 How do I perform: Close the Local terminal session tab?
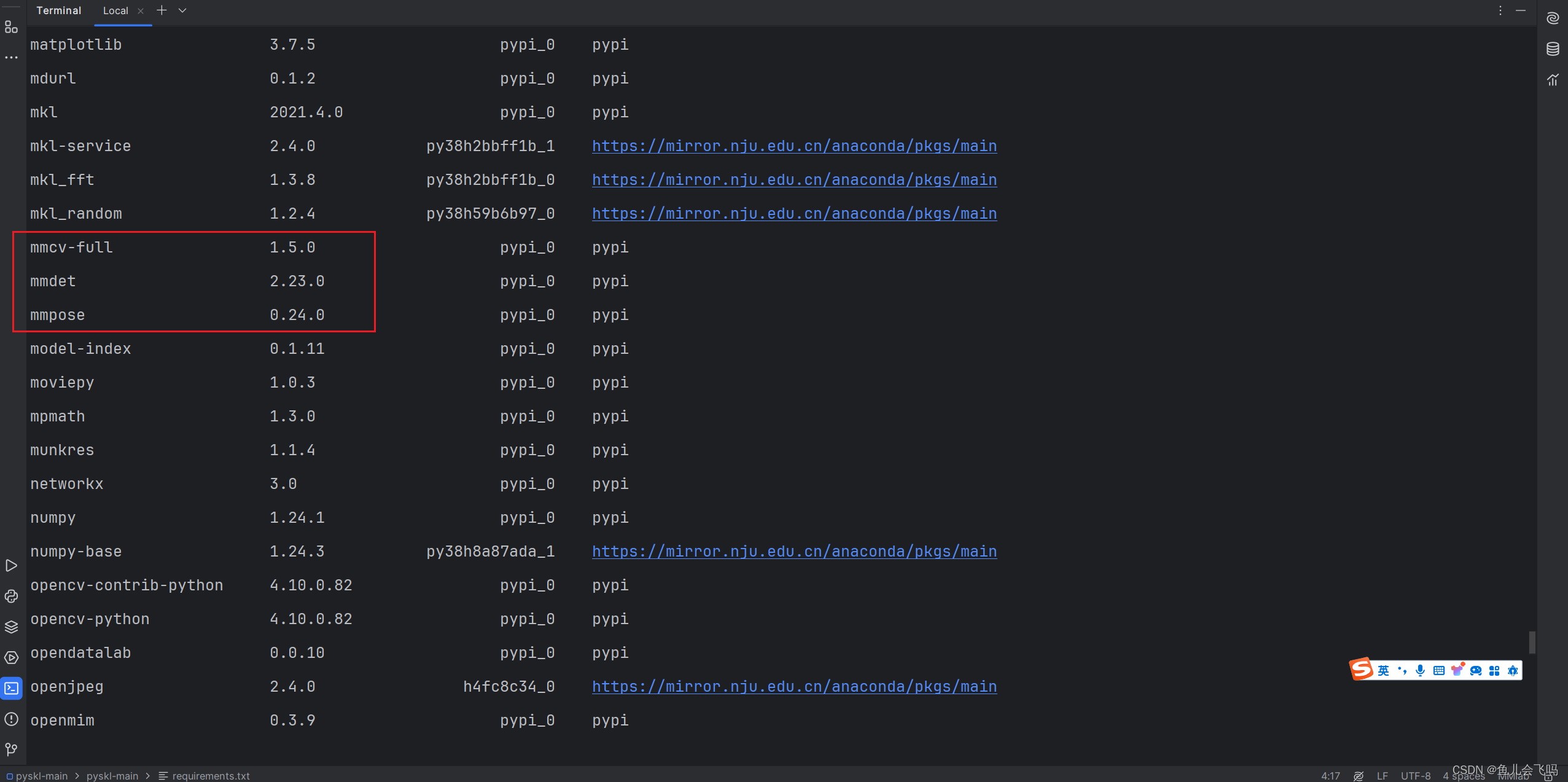tap(141, 10)
